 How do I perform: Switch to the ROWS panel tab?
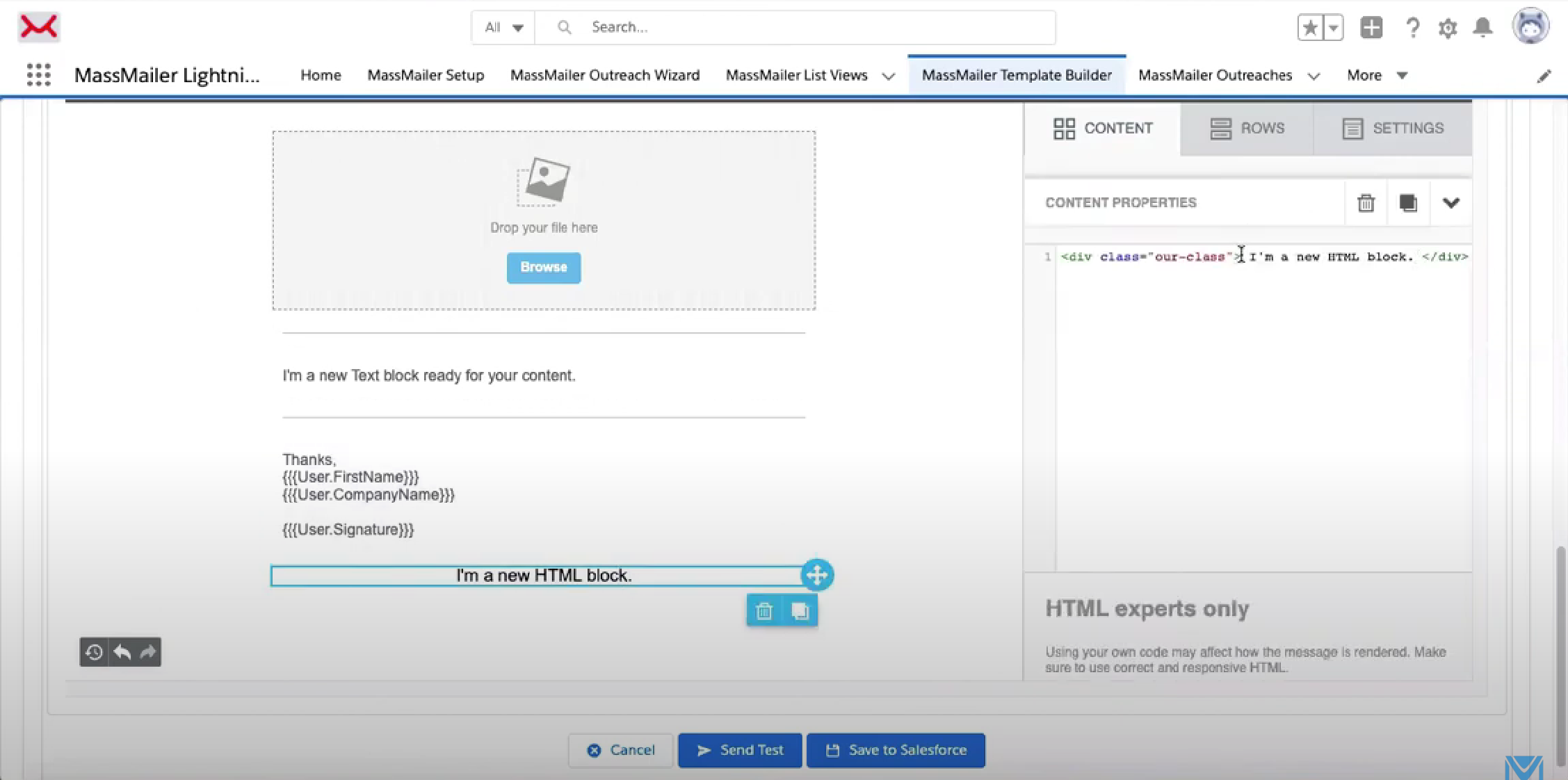pos(1247,129)
